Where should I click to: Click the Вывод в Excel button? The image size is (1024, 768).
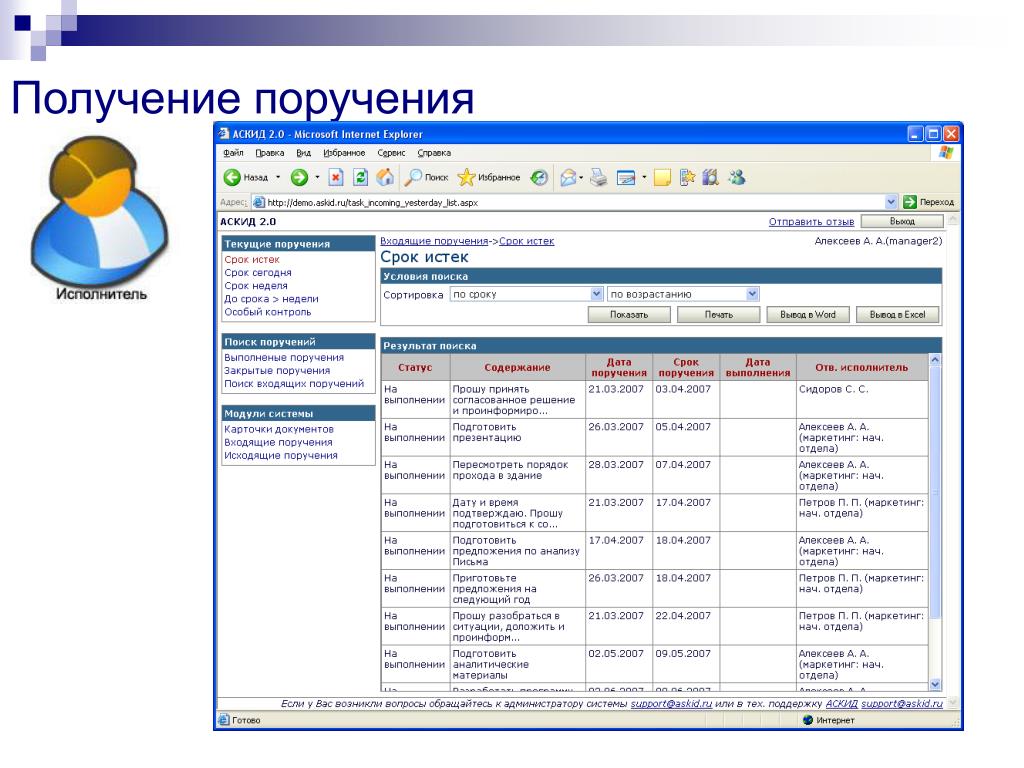(897, 315)
